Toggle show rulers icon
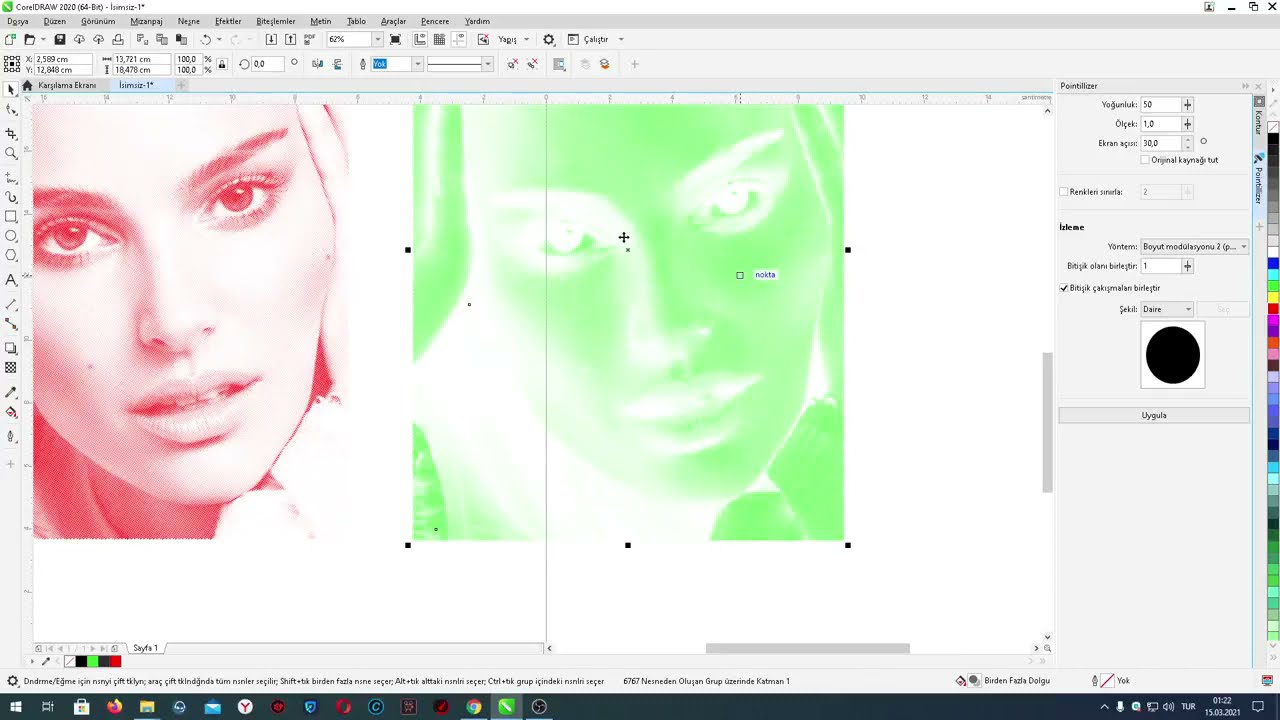 coord(420,39)
